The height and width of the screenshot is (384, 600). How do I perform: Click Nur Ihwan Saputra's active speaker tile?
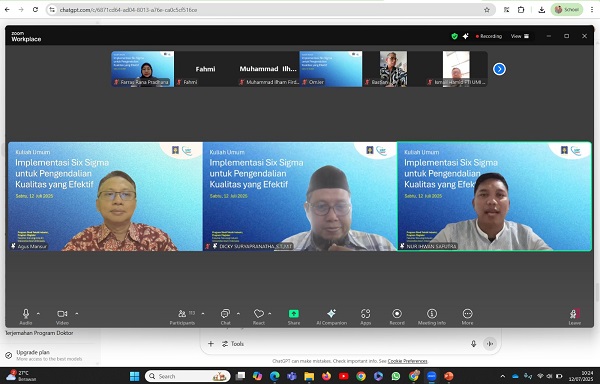tap(494, 197)
